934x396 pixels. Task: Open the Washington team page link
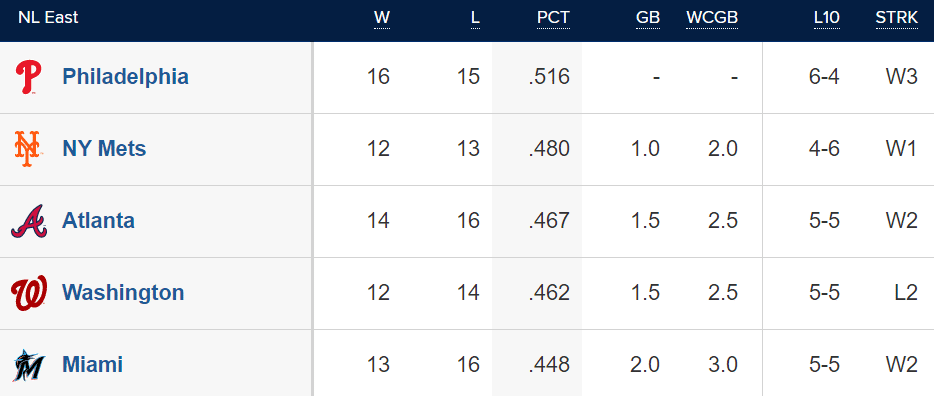pyautogui.click(x=123, y=293)
